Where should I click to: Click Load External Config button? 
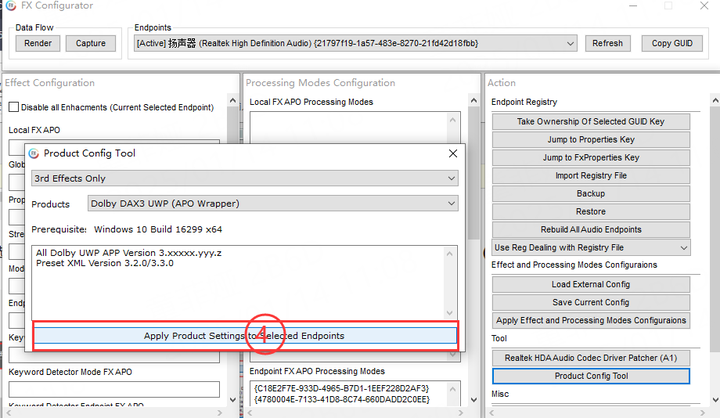pos(590,284)
